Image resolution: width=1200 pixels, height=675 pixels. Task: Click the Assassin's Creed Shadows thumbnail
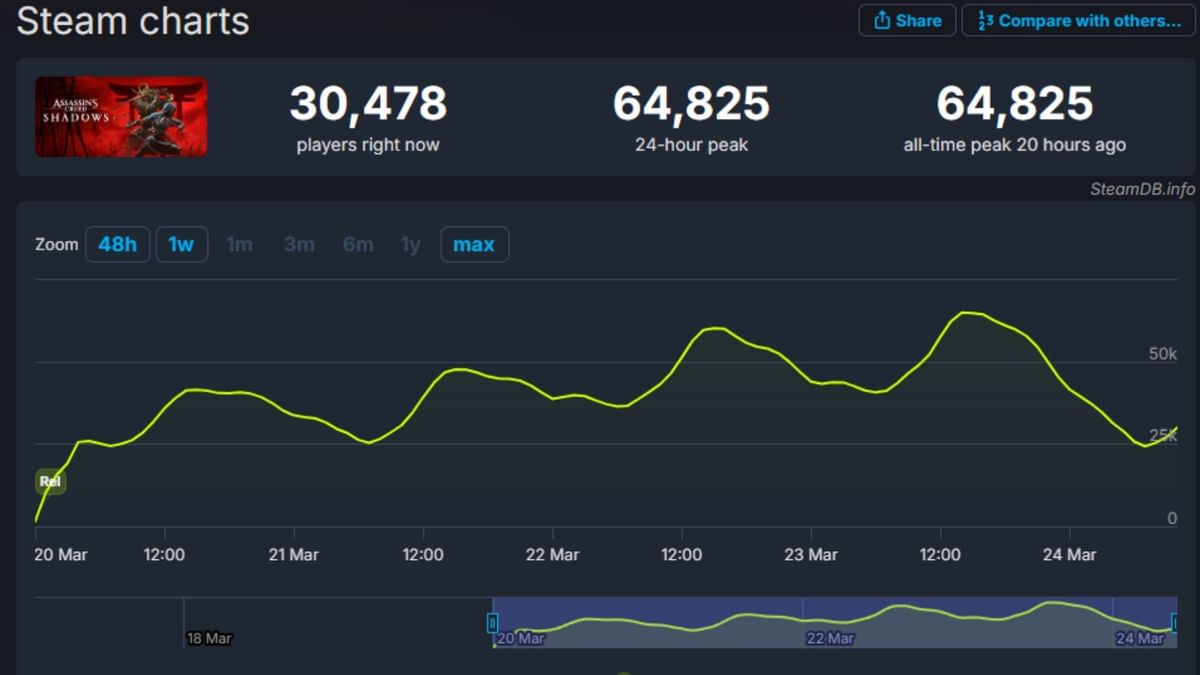click(x=121, y=117)
